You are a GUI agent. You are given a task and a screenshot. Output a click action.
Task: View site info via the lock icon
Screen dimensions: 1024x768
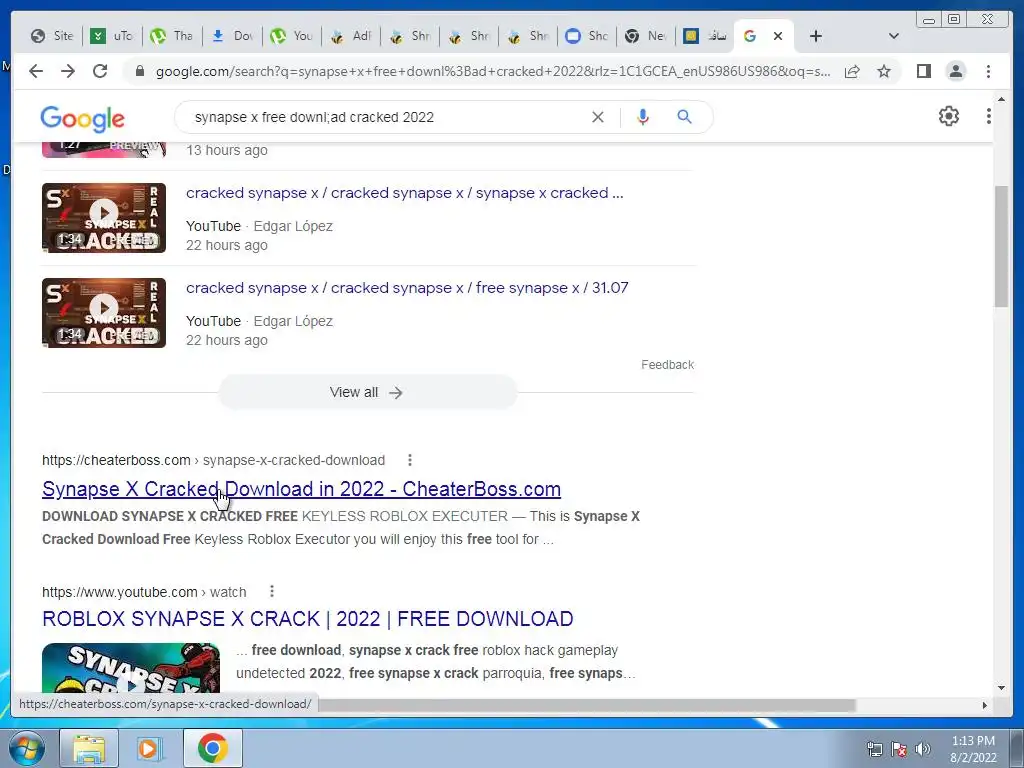point(139,71)
